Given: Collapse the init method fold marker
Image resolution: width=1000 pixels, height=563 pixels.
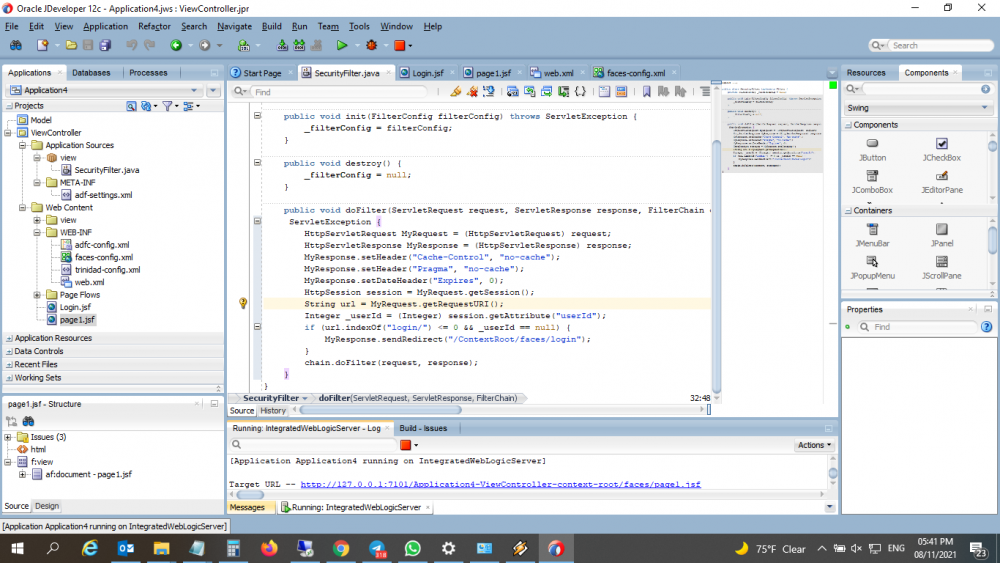Looking at the screenshot, I should click(x=258, y=116).
